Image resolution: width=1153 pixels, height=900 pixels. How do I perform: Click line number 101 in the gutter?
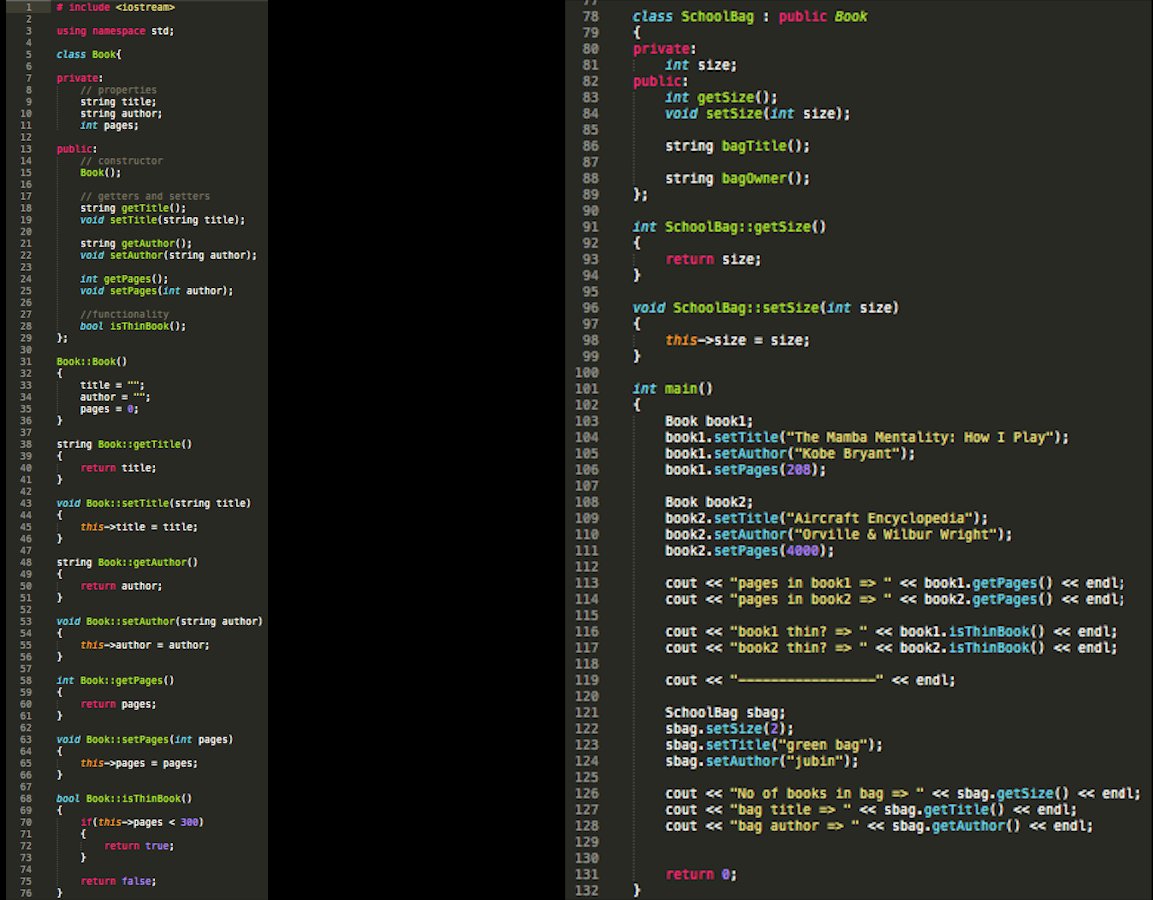pyautogui.click(x=586, y=388)
